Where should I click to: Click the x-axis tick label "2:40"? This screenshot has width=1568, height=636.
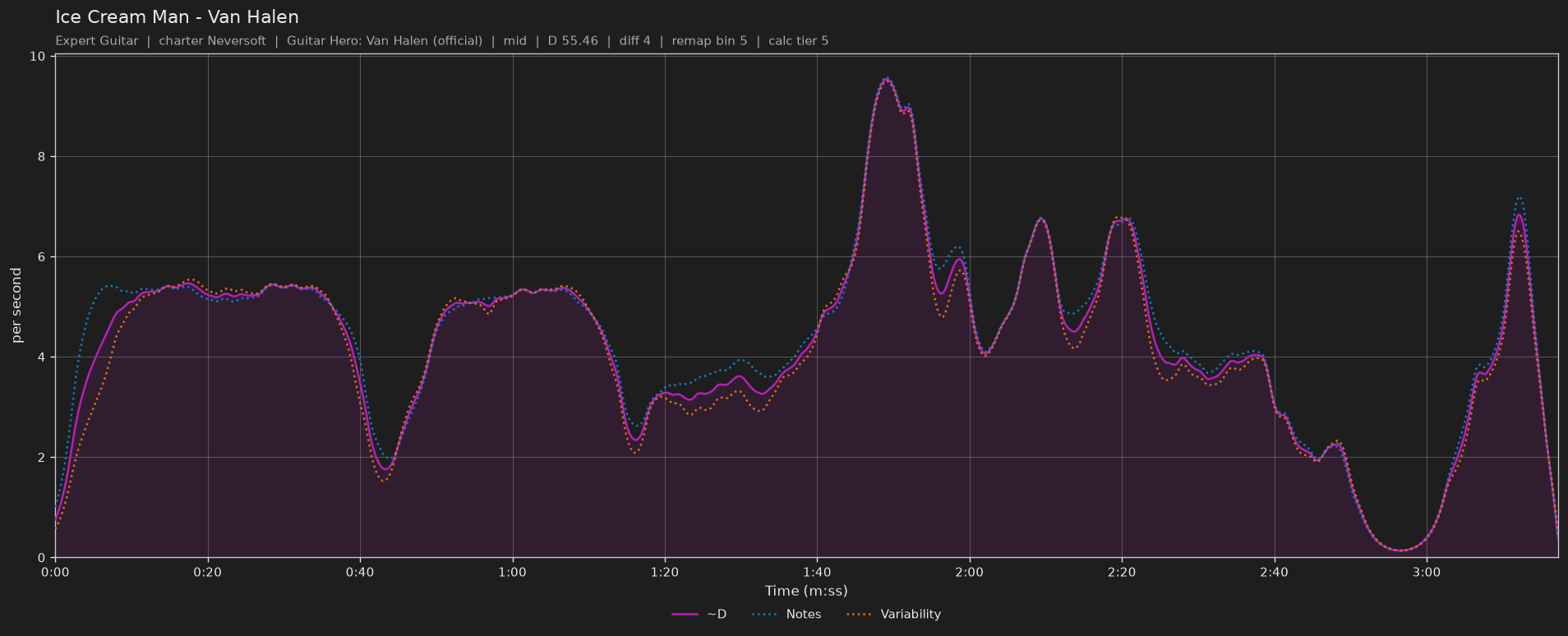click(x=1275, y=572)
